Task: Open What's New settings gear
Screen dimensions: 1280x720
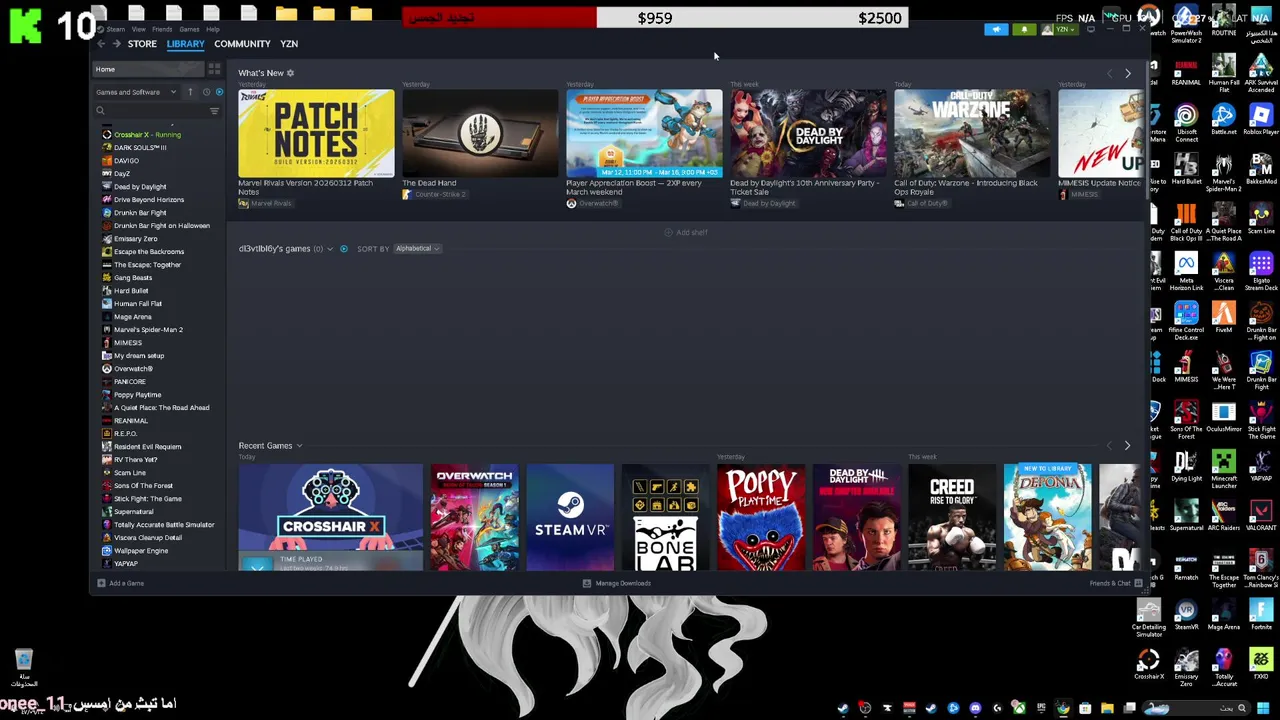Action: click(290, 73)
